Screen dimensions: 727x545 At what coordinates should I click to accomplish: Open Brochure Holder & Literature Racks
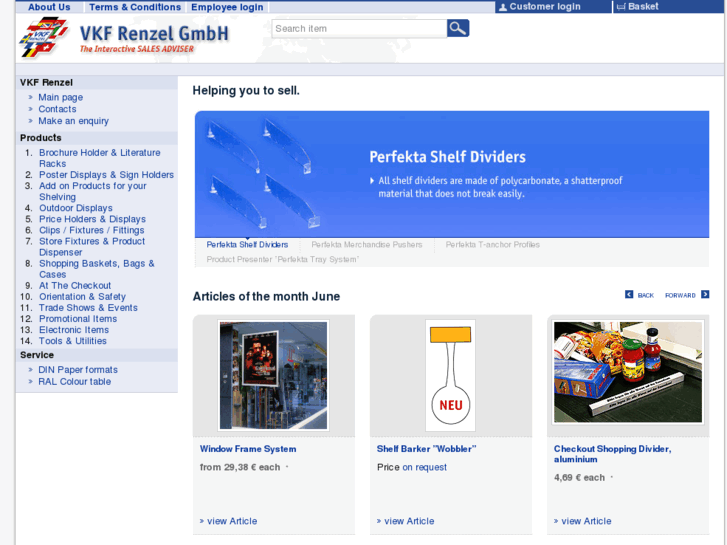(x=99, y=158)
